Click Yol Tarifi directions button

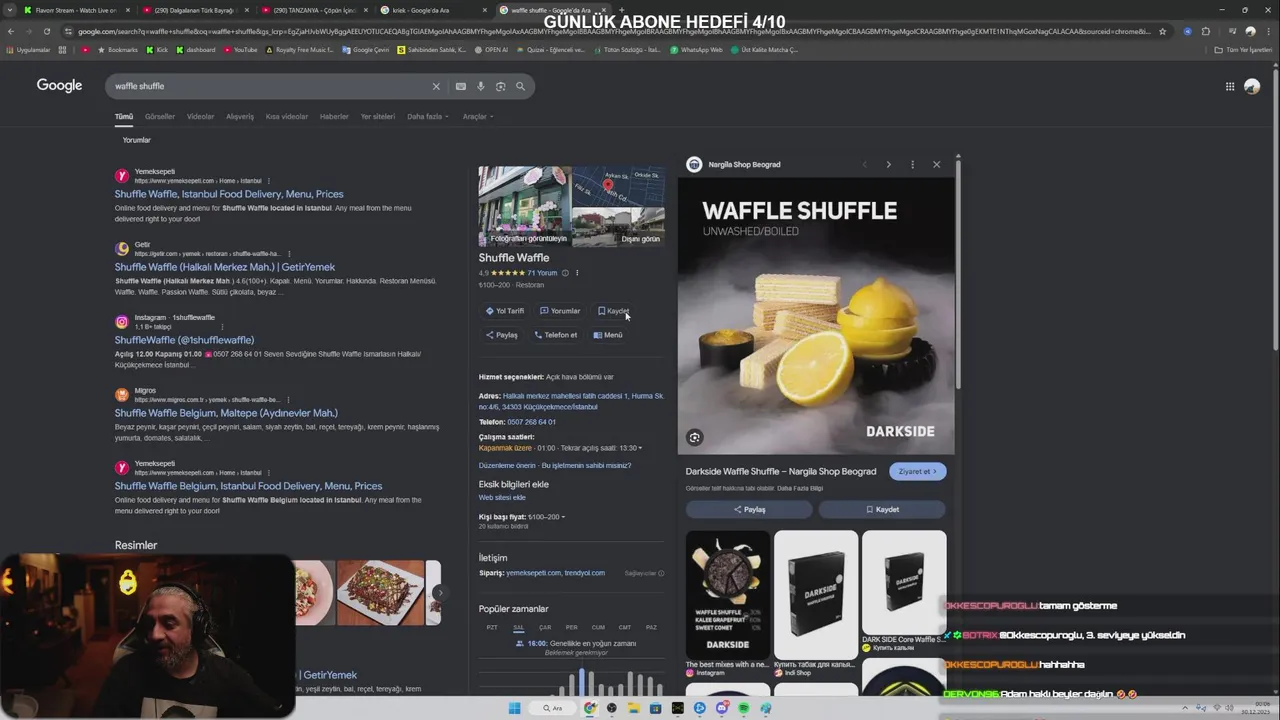pyautogui.click(x=505, y=311)
